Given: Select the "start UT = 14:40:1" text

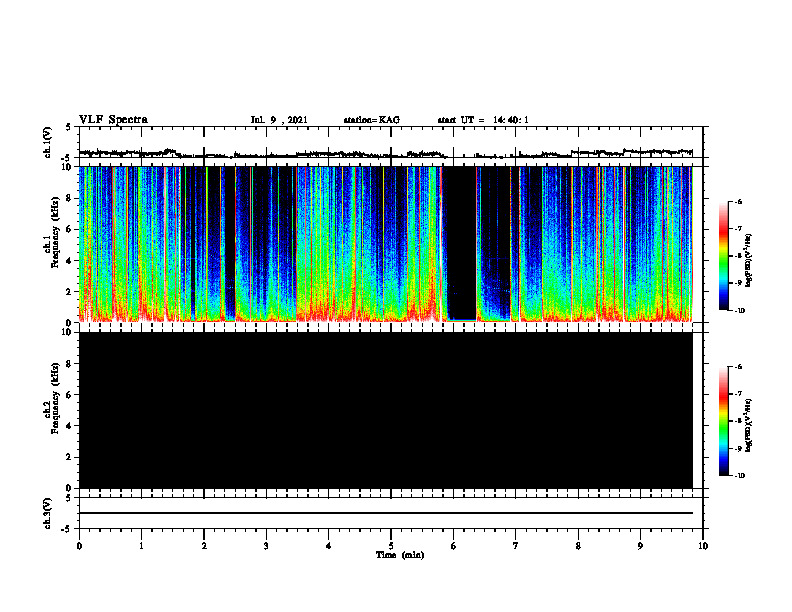Looking at the screenshot, I should (483, 120).
